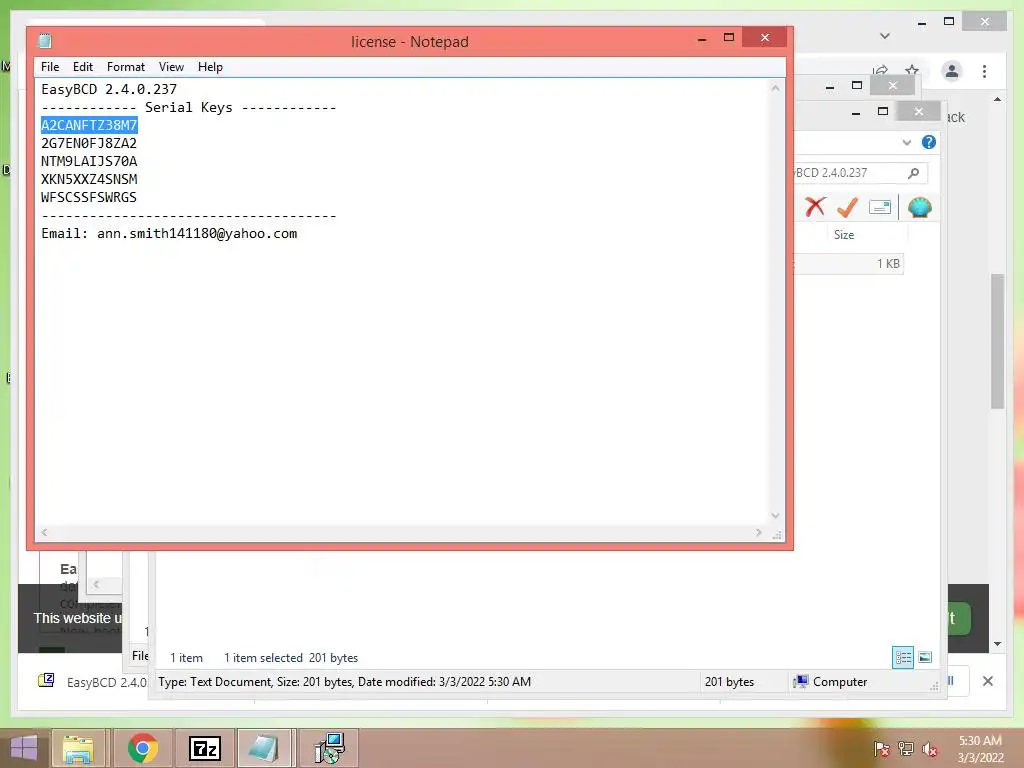Viewport: 1024px width, 768px height.
Task: Open Explorer help question mark icon
Action: tap(929, 142)
